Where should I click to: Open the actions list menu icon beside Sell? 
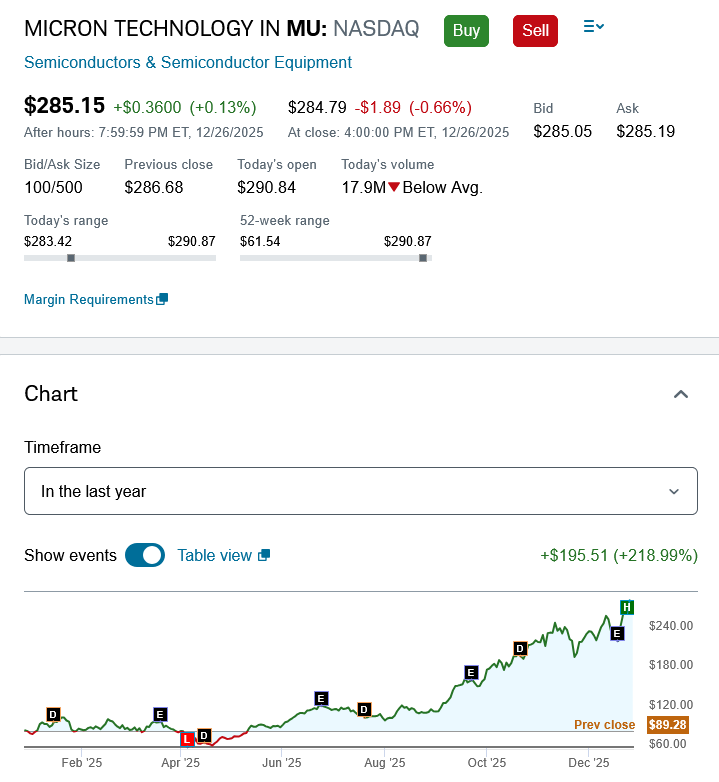pos(593,26)
